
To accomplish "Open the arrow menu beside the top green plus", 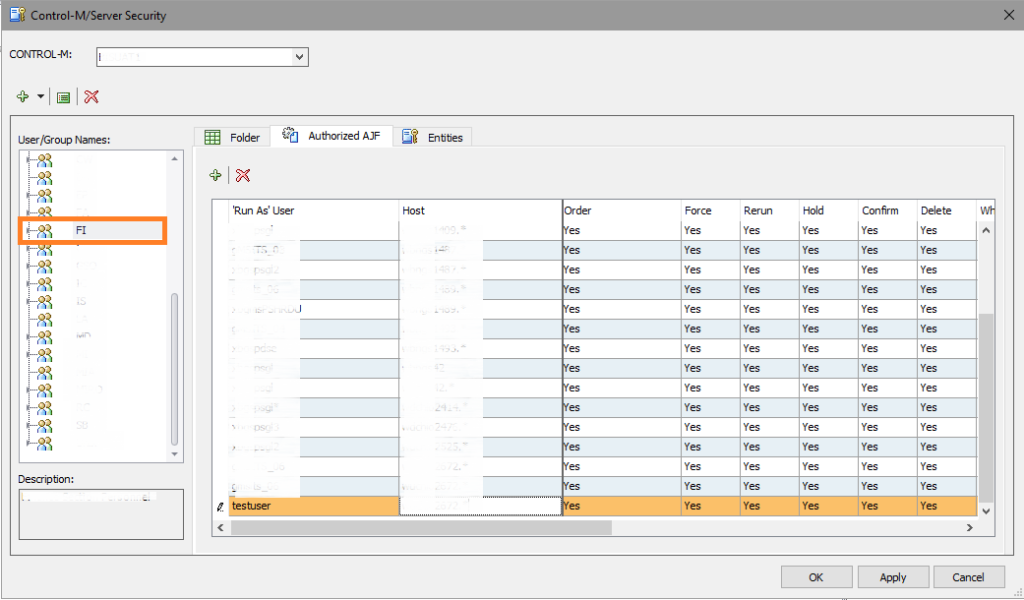I will [x=40, y=97].
